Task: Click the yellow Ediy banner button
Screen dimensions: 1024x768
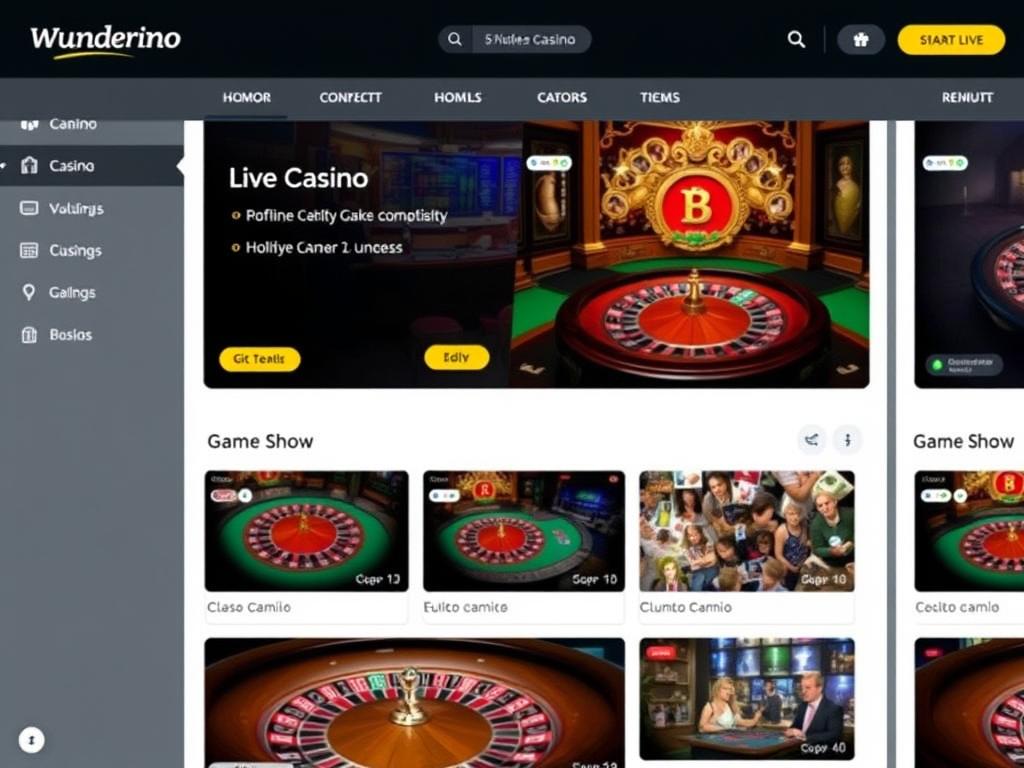Action: [x=456, y=357]
